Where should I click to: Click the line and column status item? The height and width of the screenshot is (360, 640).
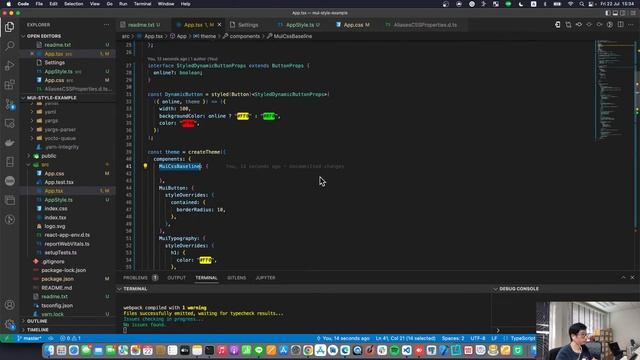tap(406, 338)
